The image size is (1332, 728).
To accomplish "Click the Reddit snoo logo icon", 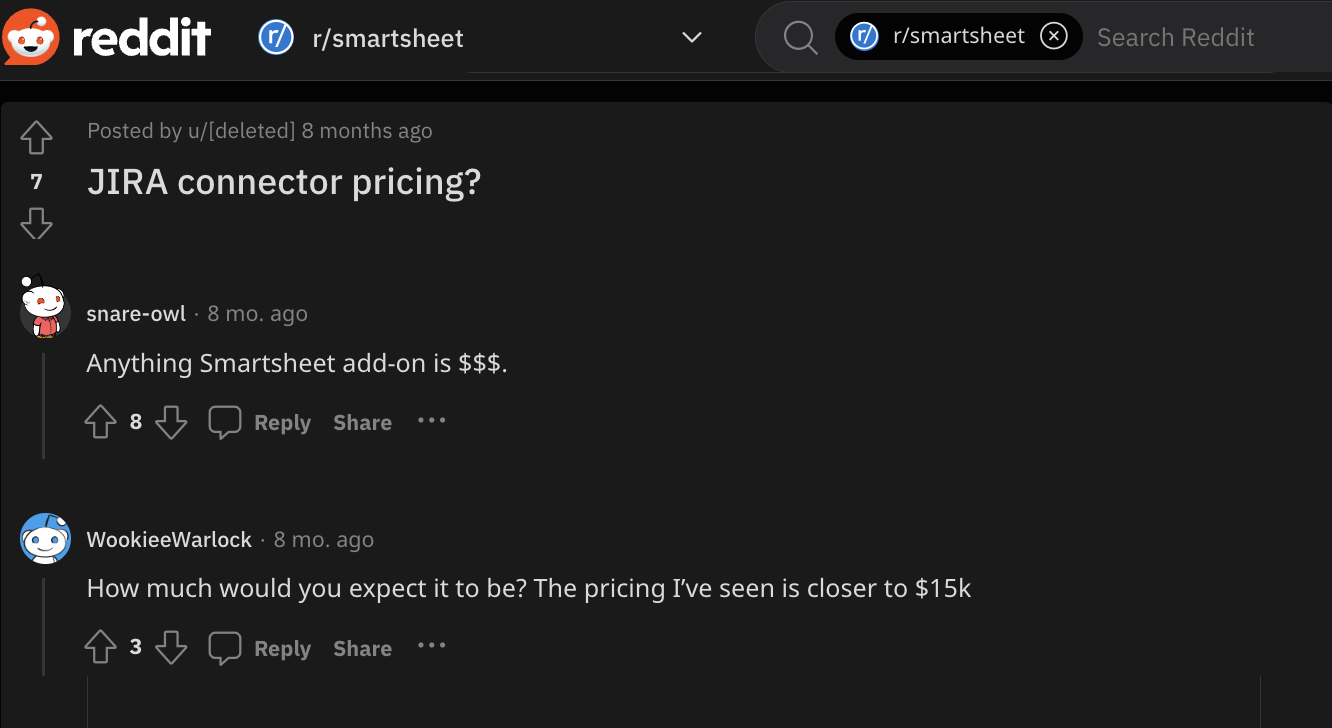I will click(30, 37).
